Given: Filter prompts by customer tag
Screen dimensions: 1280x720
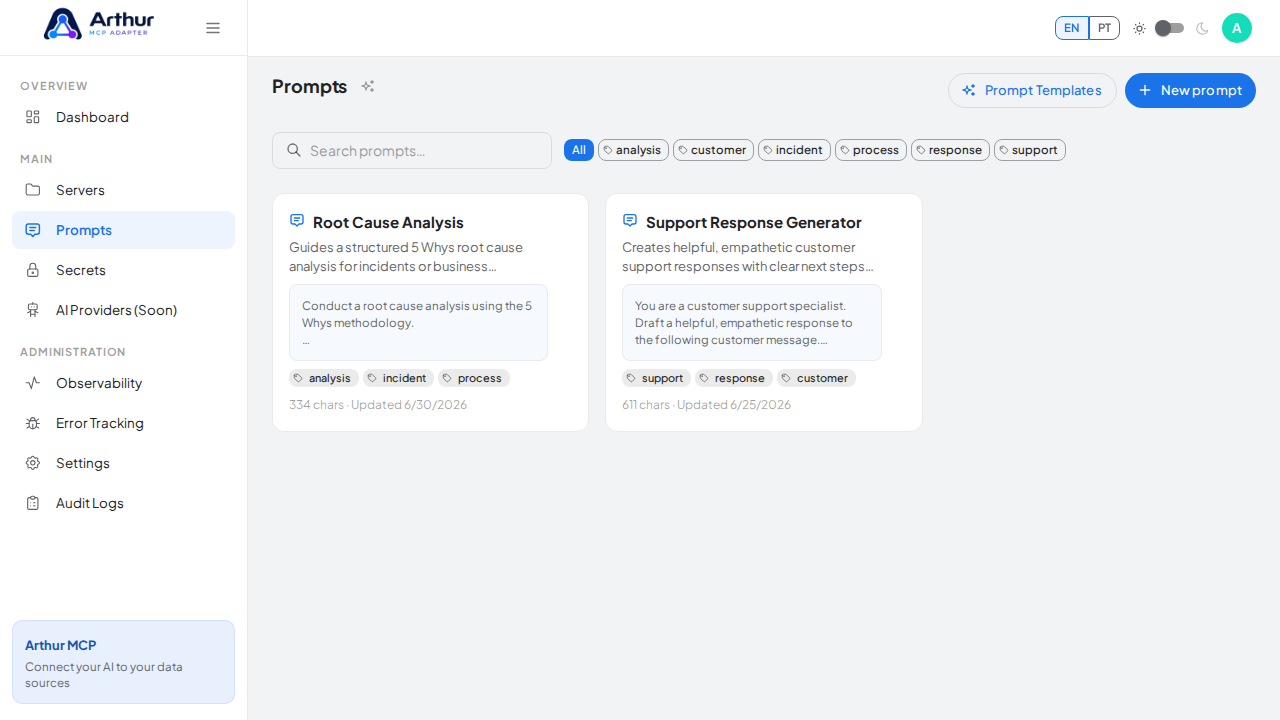Looking at the screenshot, I should (x=713, y=150).
